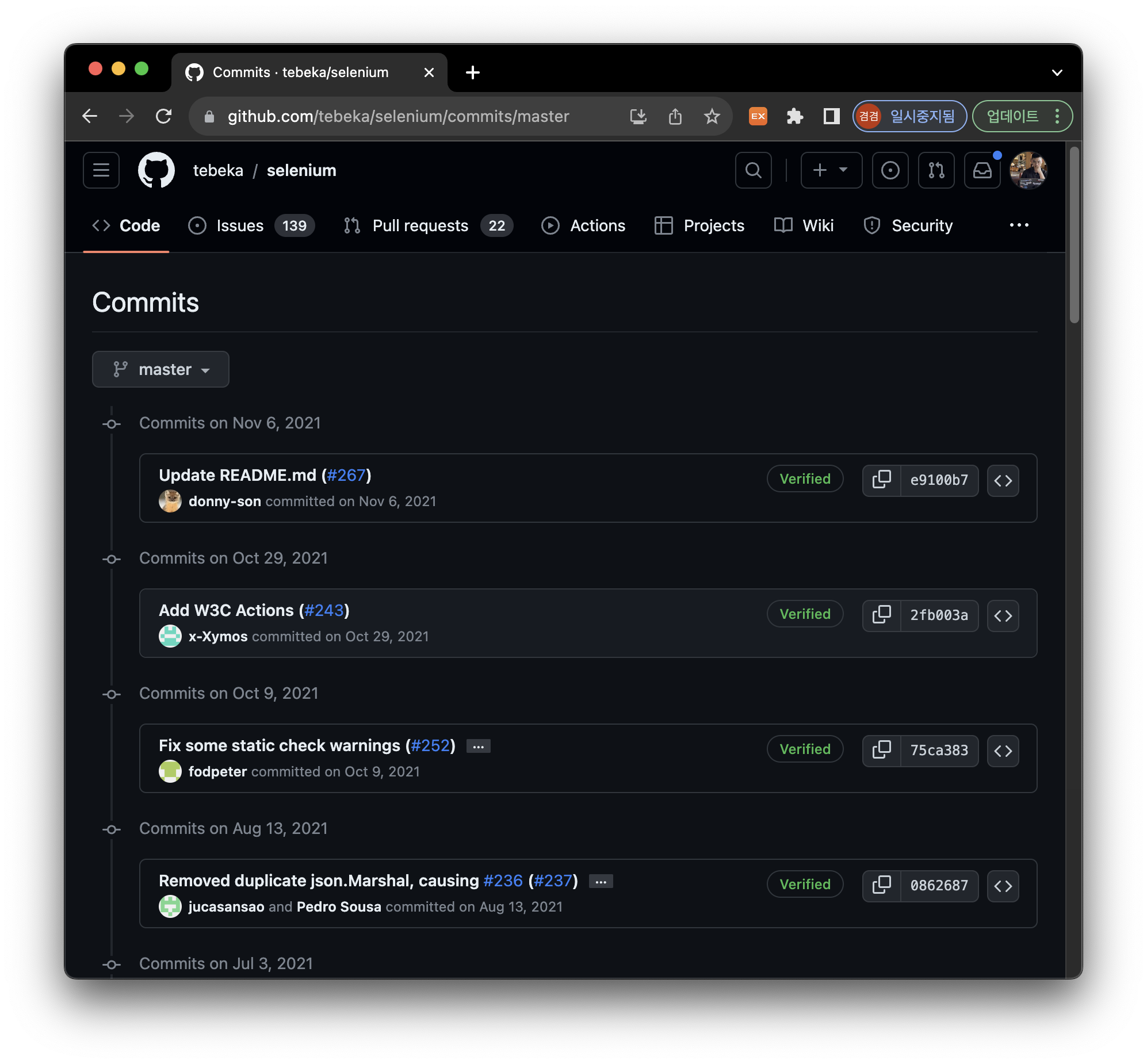The height and width of the screenshot is (1064, 1147).
Task: Expand description of static check warnings commit
Action: click(478, 746)
